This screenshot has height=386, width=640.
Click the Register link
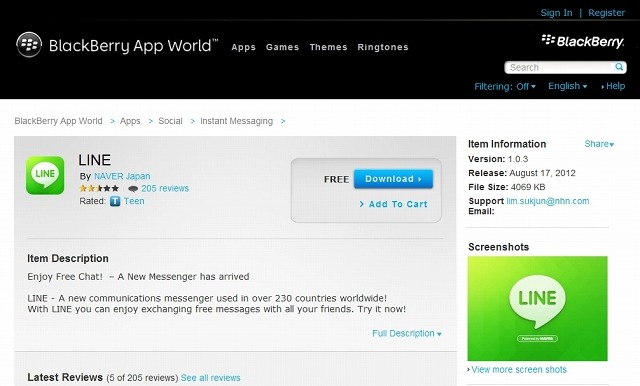(x=606, y=13)
